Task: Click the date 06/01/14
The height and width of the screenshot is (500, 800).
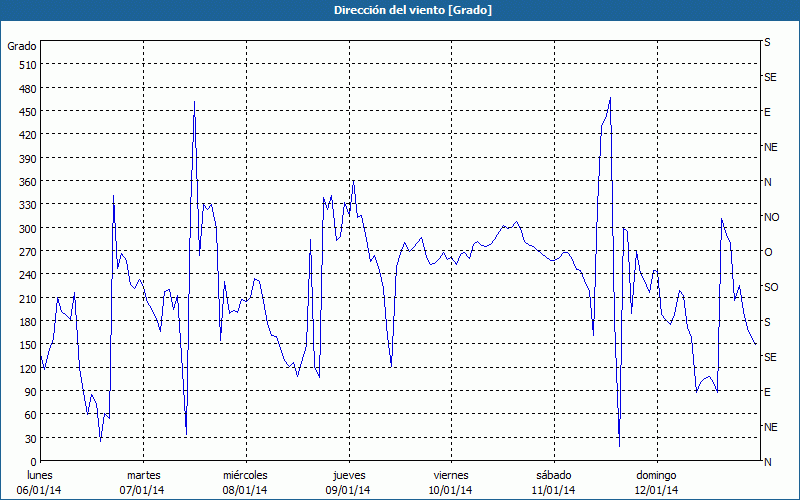Action: coord(39,490)
